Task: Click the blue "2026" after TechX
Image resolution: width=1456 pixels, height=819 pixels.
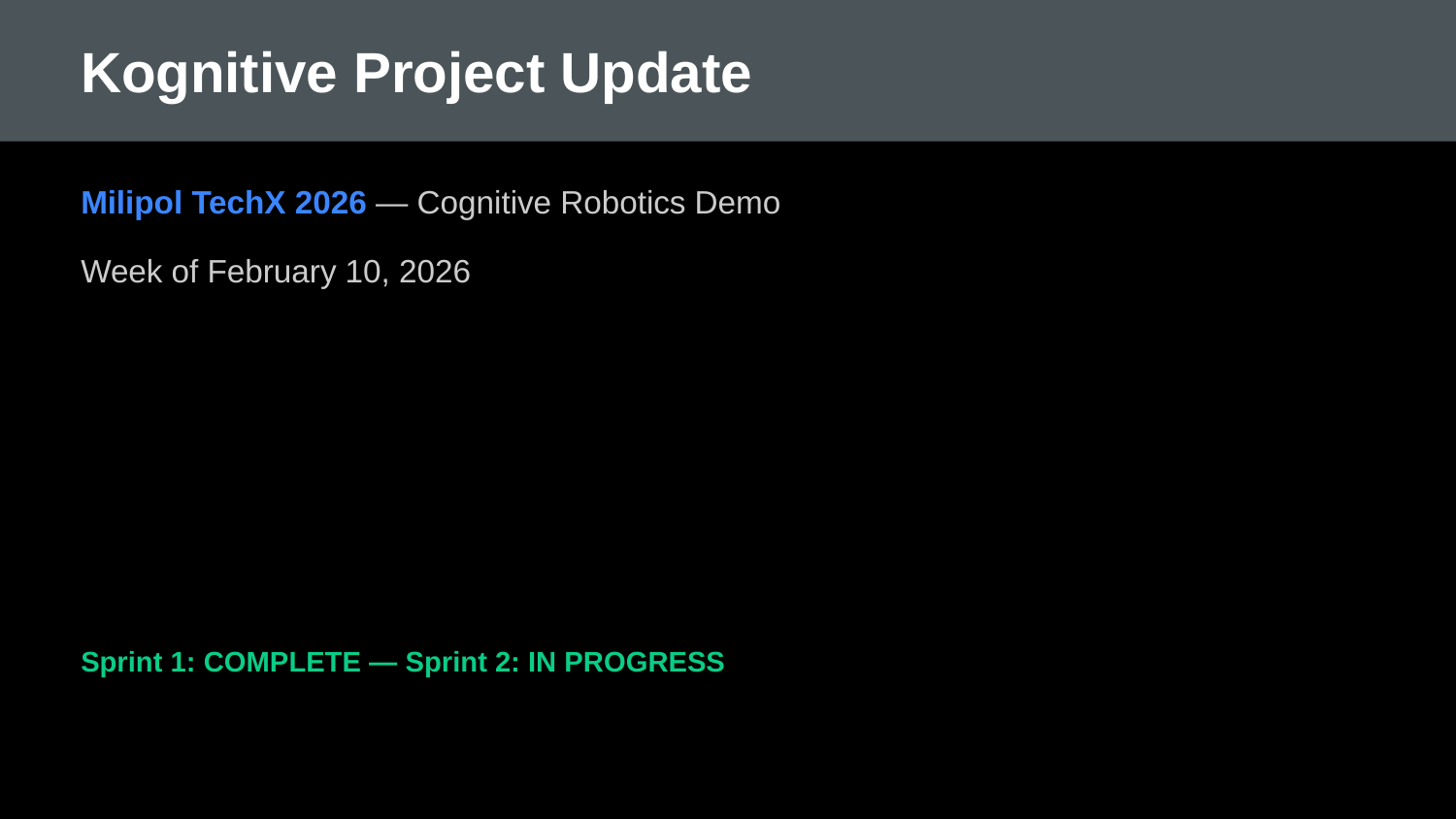Action: coord(330,203)
